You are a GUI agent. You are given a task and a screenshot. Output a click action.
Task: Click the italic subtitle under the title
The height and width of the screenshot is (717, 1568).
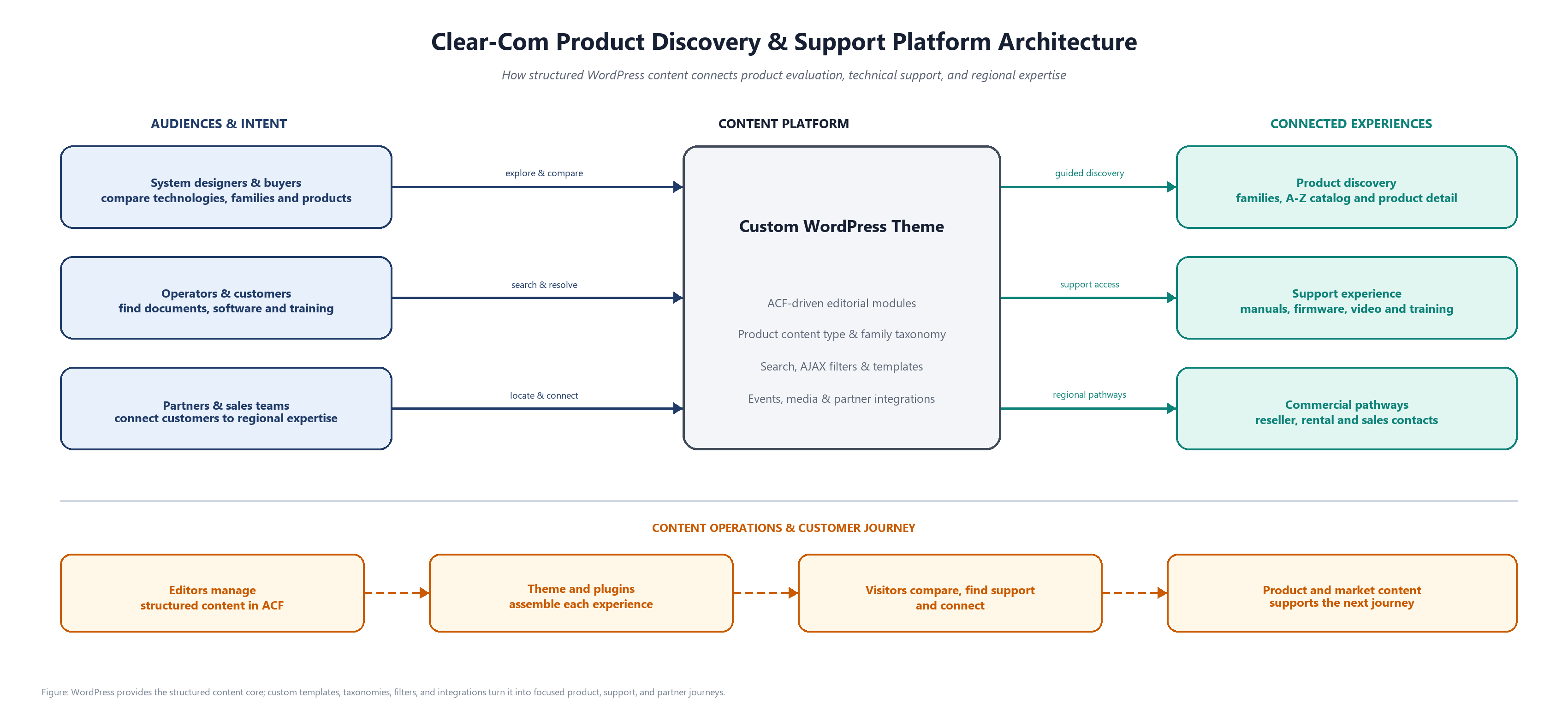[784, 76]
